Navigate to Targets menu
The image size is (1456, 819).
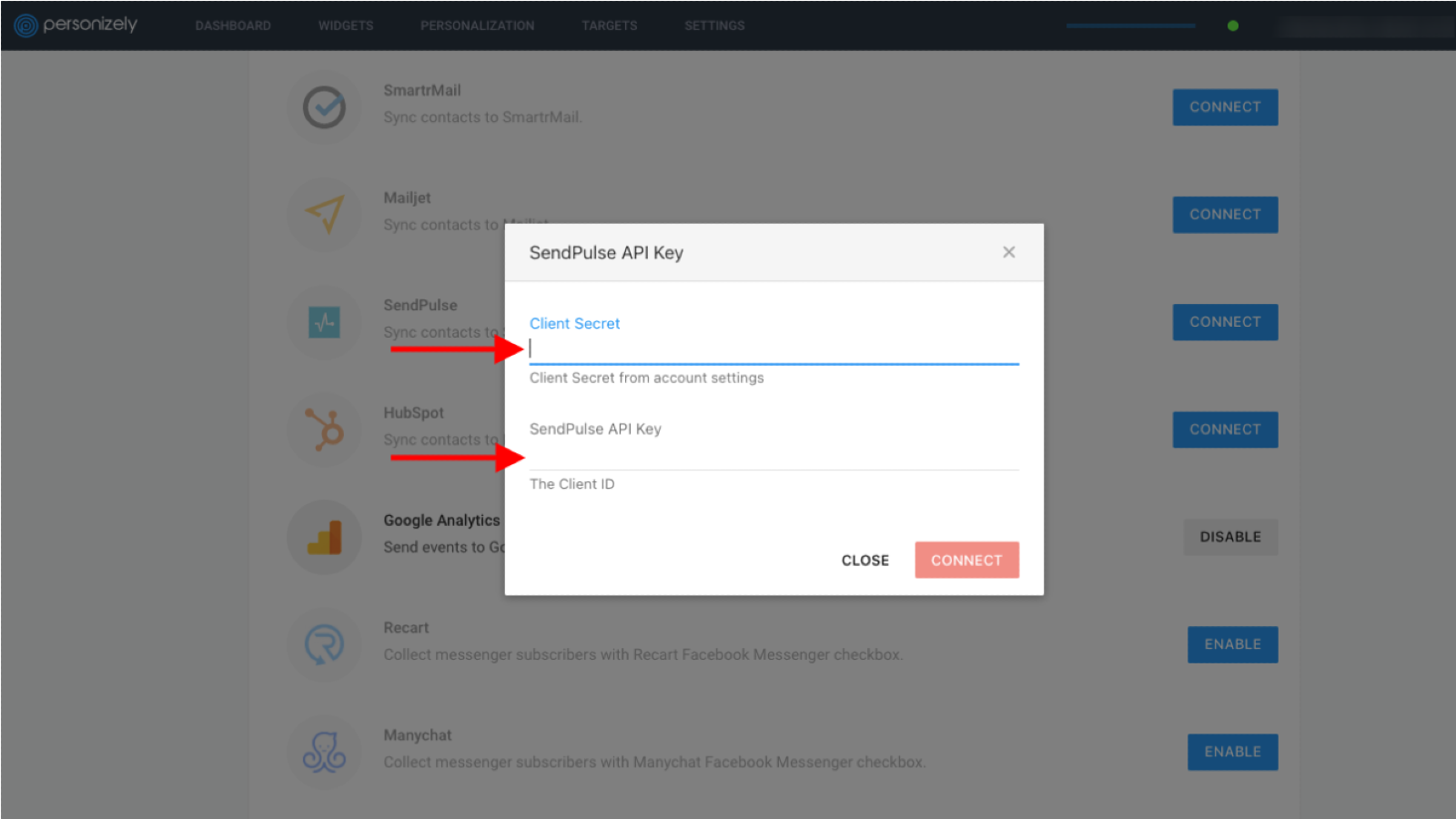tap(610, 25)
